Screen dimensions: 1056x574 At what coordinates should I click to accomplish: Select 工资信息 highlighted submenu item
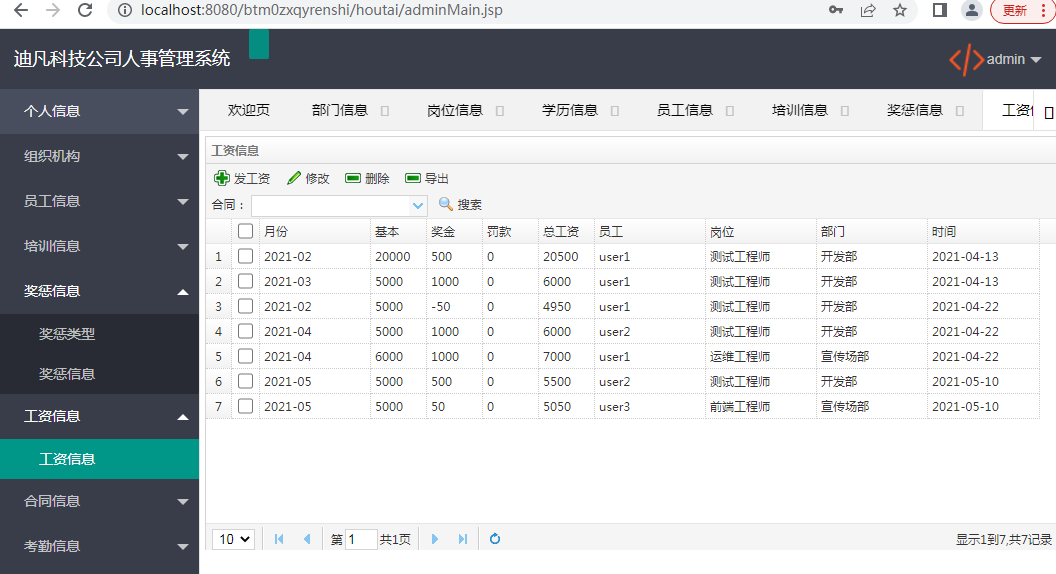(x=100, y=459)
